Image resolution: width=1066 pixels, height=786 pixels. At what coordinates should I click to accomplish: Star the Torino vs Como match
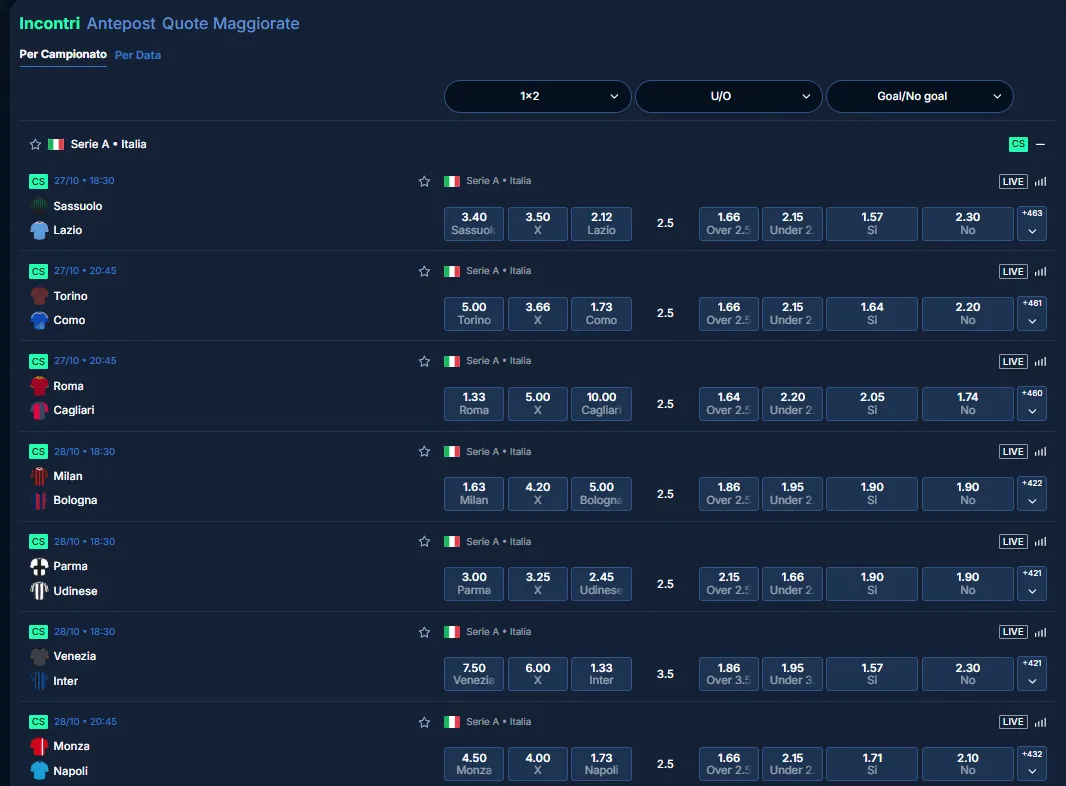tap(424, 271)
